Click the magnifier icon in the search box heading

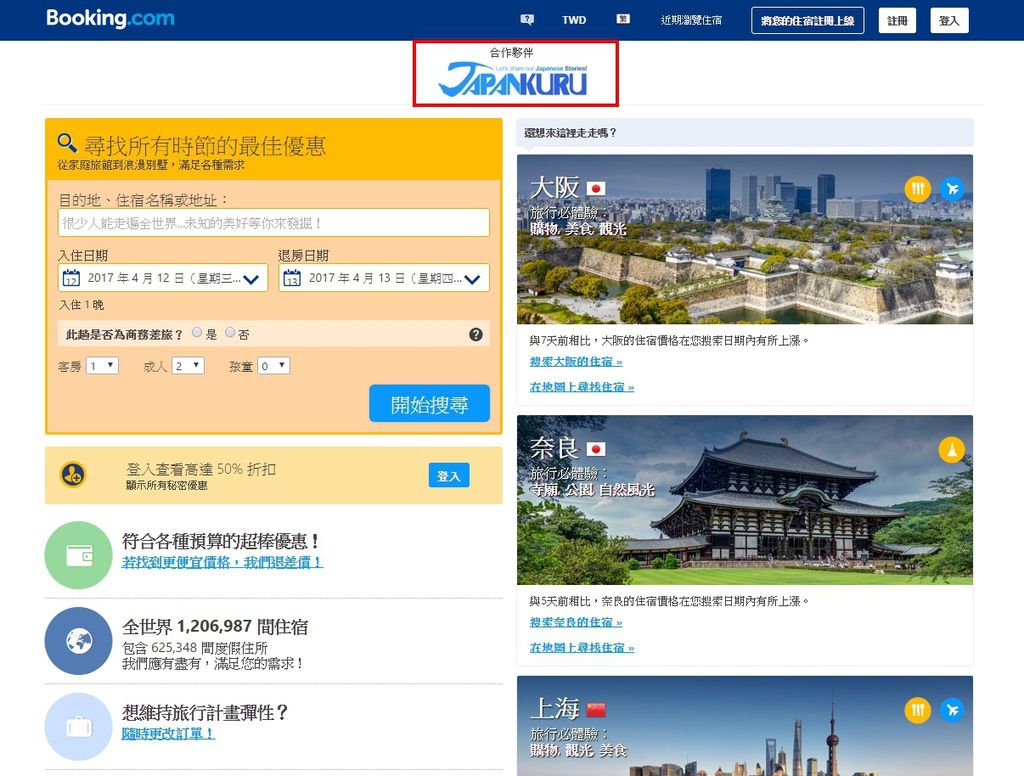pos(67,142)
